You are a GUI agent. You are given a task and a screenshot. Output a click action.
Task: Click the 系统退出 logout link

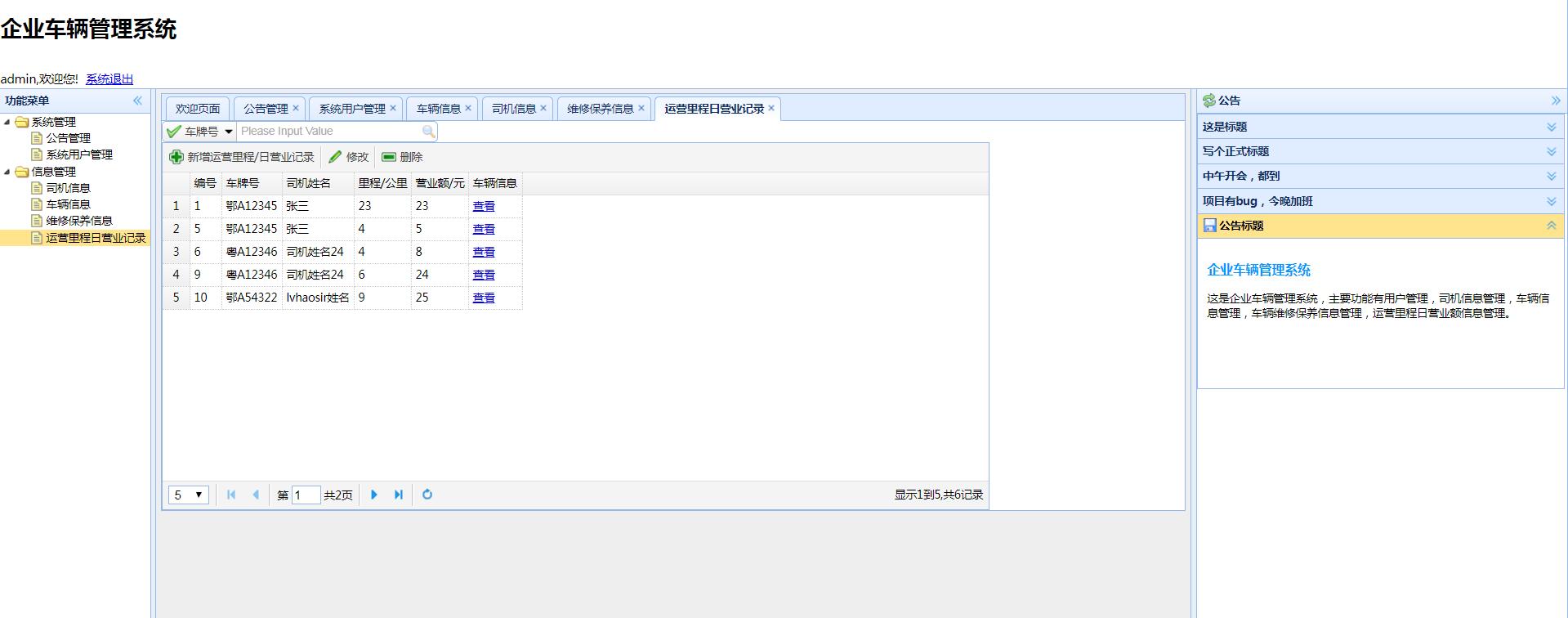point(109,79)
